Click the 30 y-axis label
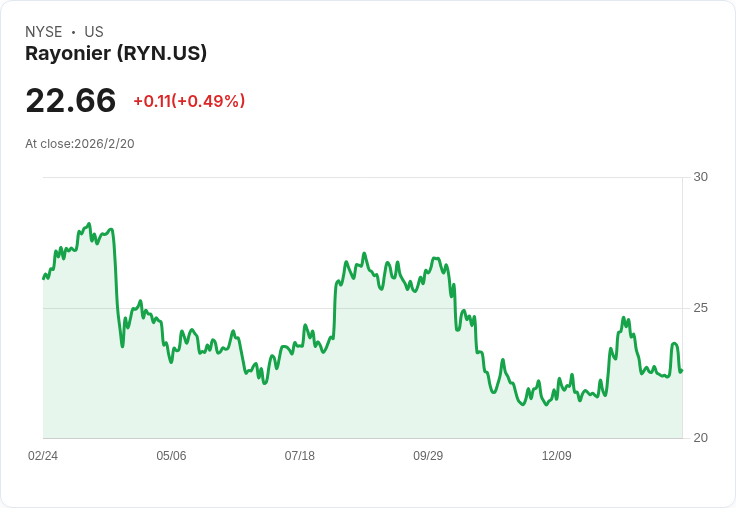This screenshot has width=736, height=508. click(701, 177)
